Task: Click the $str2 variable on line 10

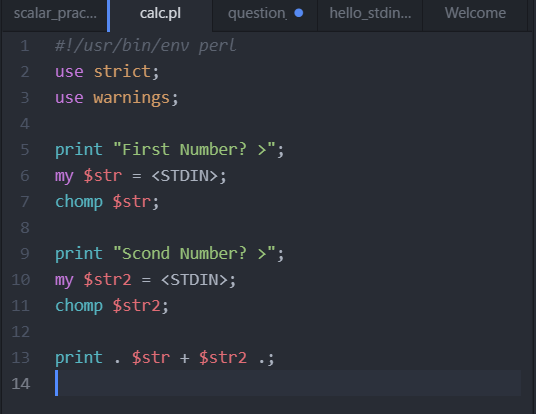Action: coord(107,280)
